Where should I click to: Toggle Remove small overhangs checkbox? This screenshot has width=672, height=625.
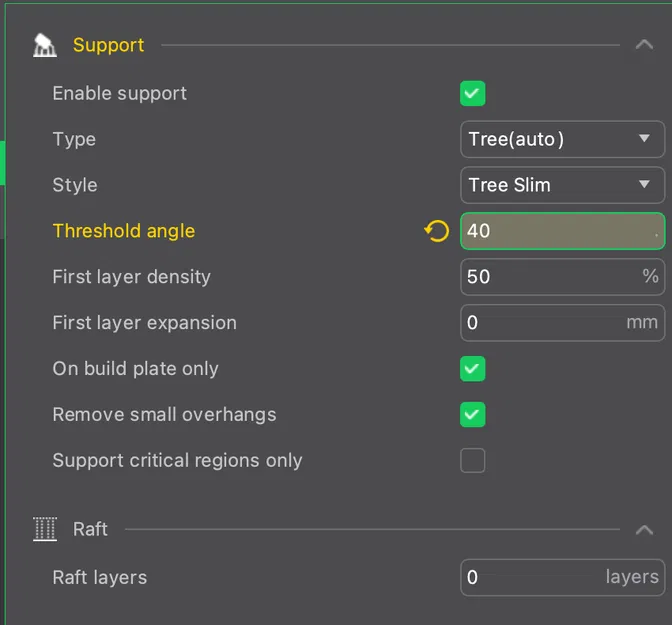472,414
